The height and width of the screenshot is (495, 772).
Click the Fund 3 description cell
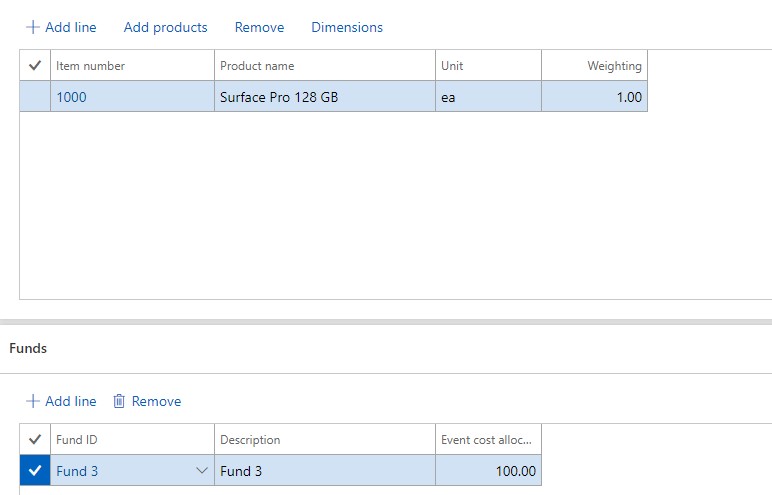pos(324,471)
